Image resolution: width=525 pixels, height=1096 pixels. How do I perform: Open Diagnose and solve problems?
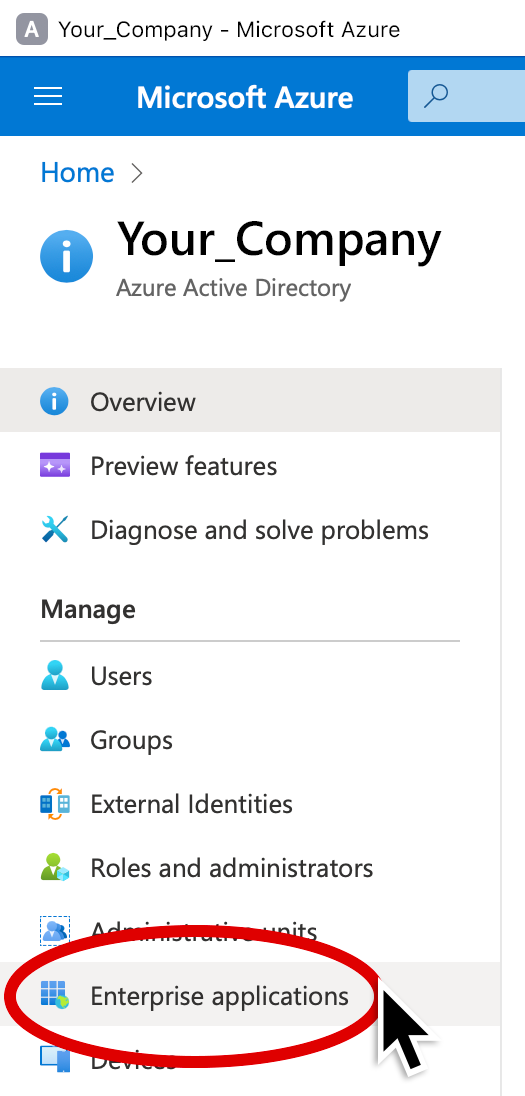[250, 530]
